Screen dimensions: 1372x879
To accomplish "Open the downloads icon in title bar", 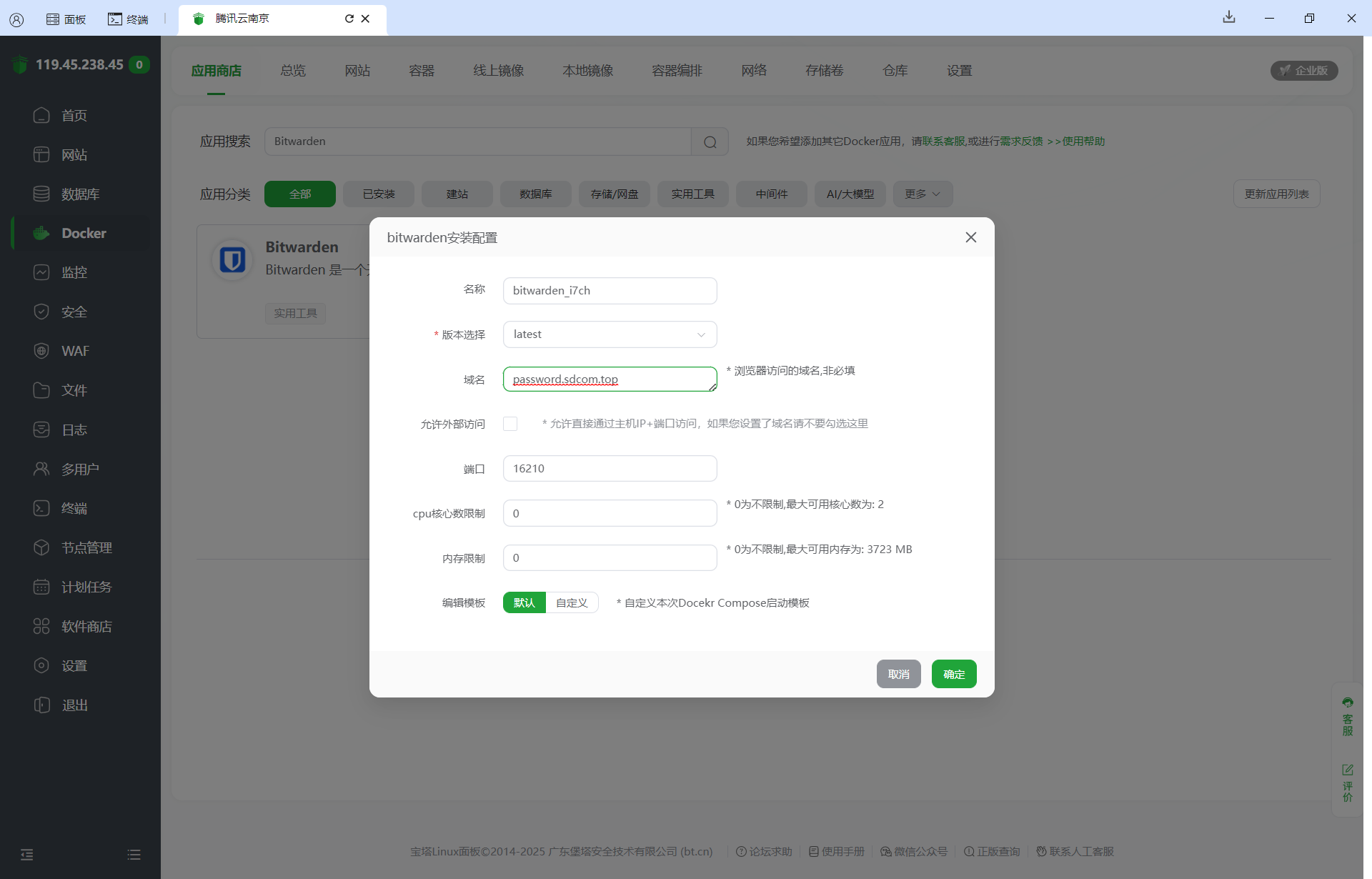I will (1228, 17).
